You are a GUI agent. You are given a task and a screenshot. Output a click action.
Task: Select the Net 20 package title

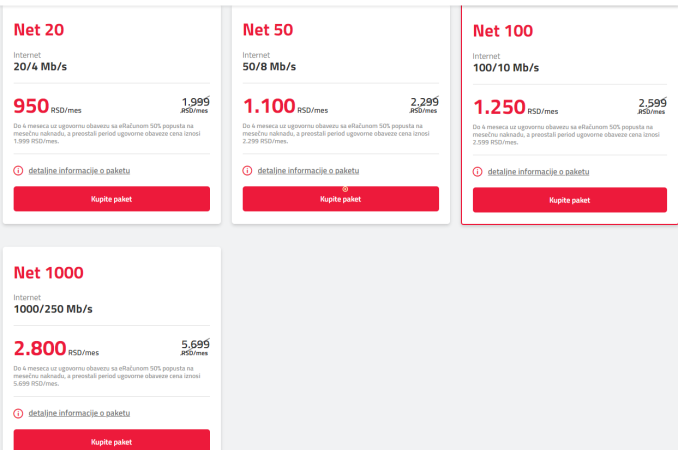[x=39, y=30]
